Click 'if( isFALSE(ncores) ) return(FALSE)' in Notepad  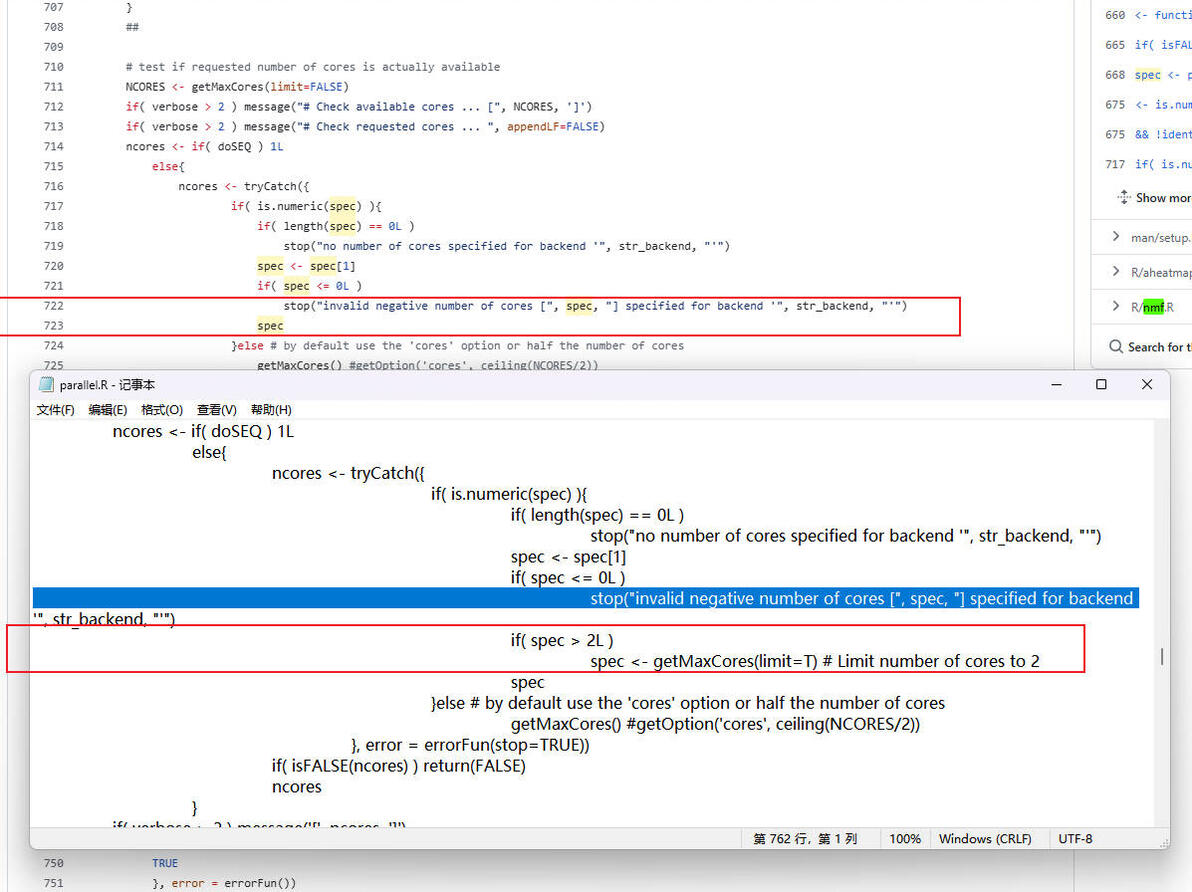398,766
